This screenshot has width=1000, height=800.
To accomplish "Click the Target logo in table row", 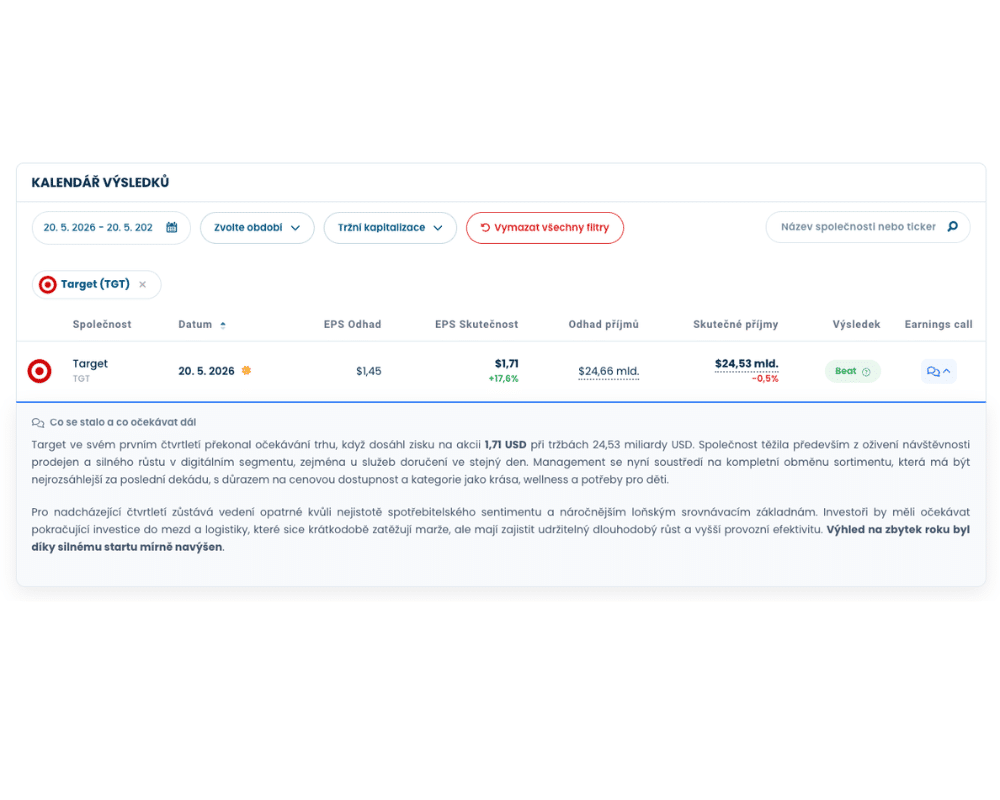I will pyautogui.click(x=40, y=371).
